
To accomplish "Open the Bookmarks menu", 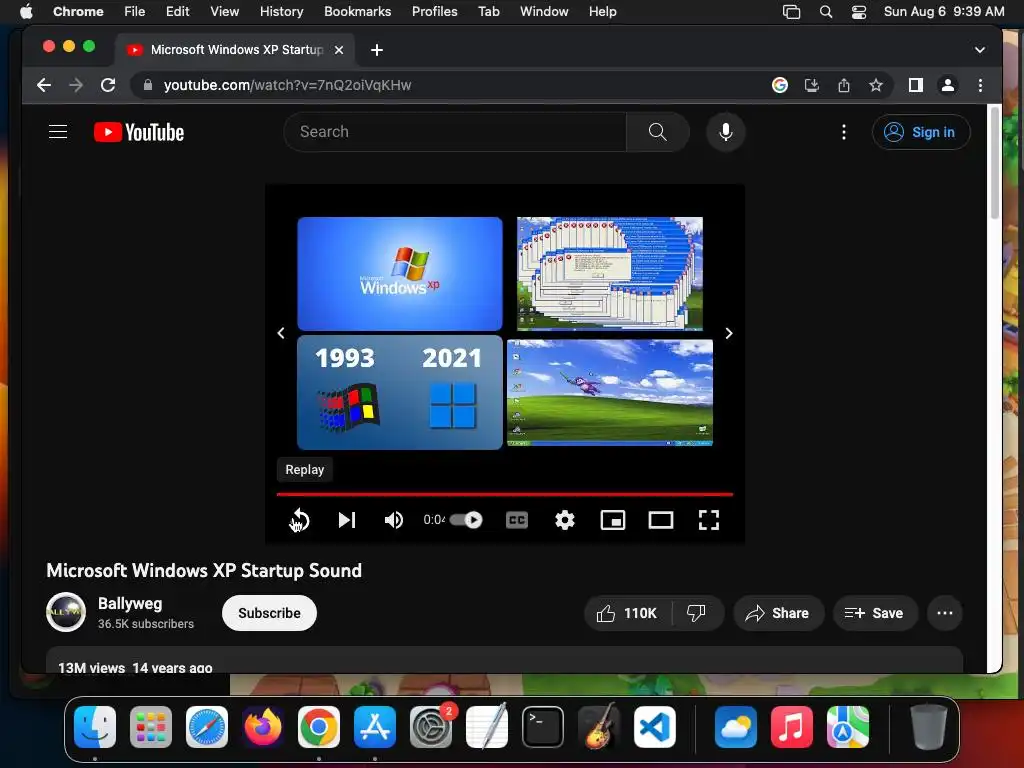I will tap(357, 11).
